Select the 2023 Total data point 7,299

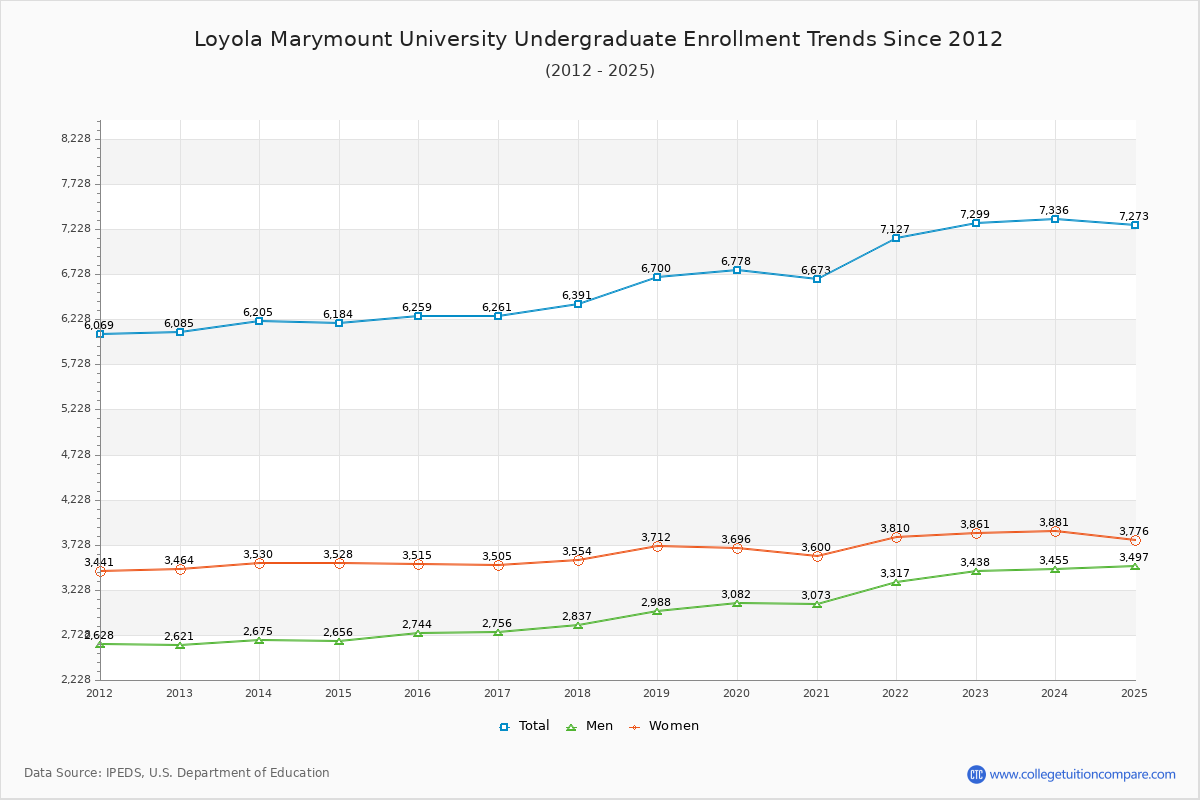point(976,223)
